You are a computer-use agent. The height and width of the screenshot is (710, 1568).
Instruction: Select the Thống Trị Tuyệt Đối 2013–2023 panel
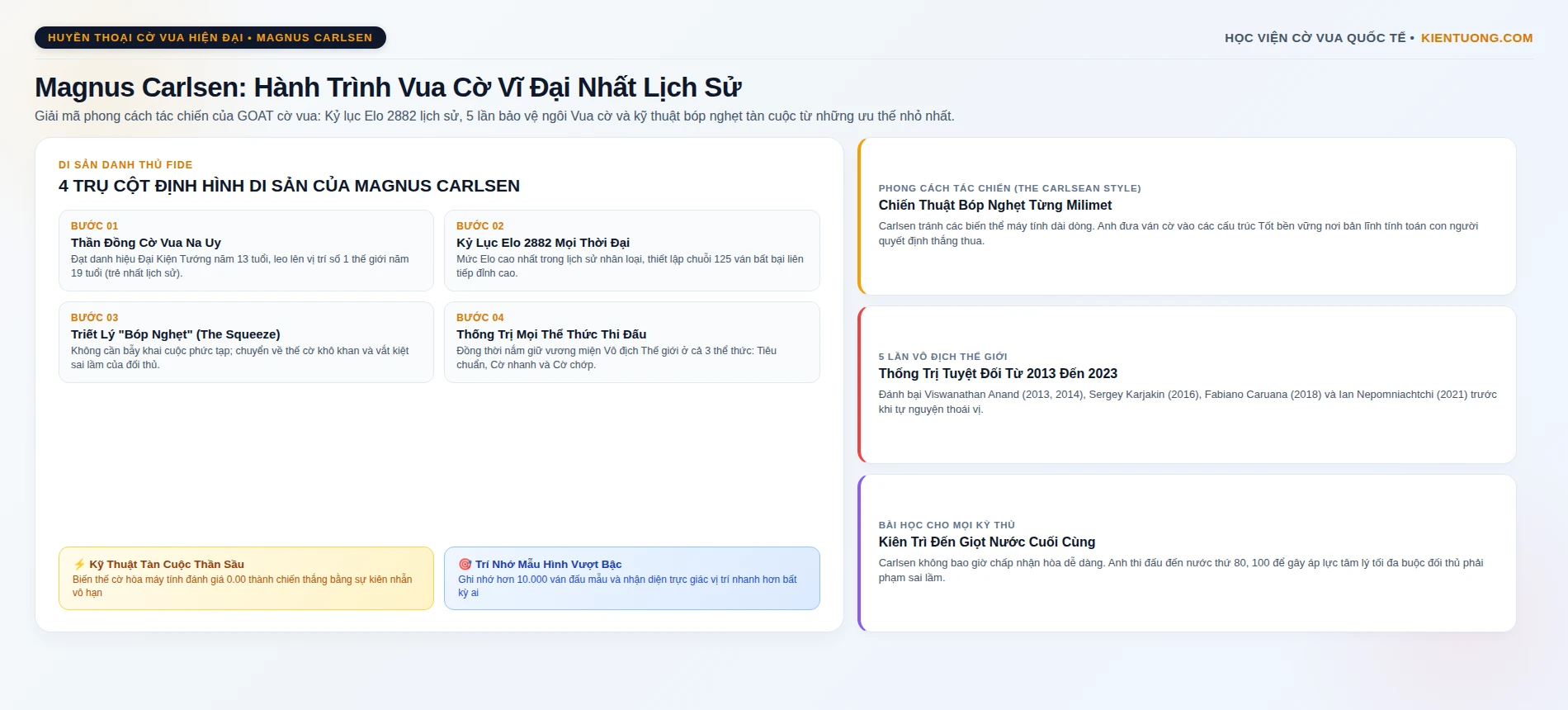[1187, 385]
